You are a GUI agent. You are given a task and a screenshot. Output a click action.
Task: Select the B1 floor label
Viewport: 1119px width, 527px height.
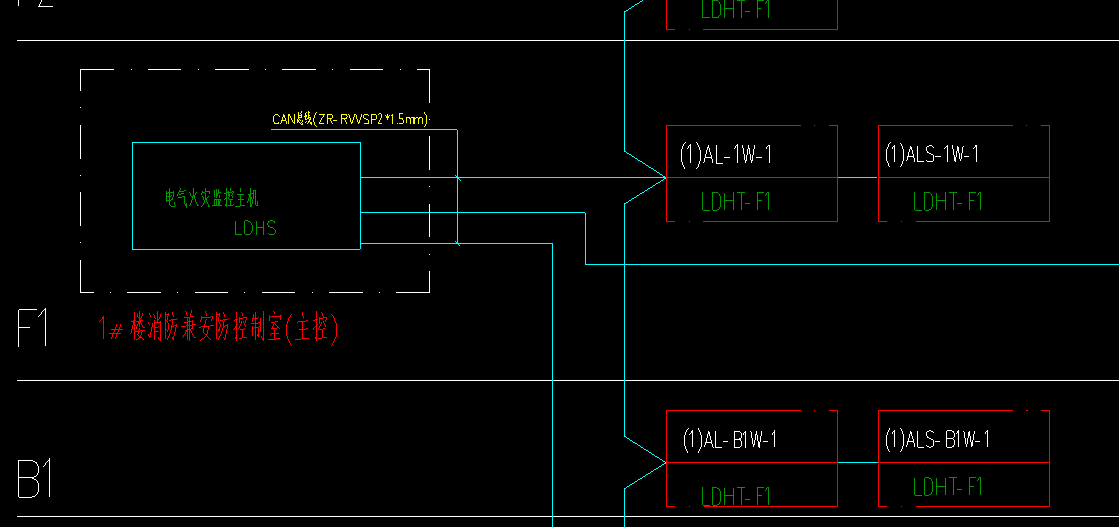[35, 480]
